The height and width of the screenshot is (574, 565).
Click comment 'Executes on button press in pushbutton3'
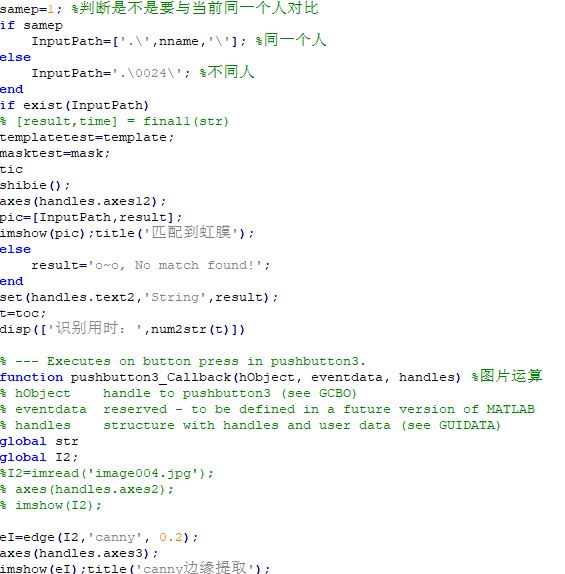point(183,361)
